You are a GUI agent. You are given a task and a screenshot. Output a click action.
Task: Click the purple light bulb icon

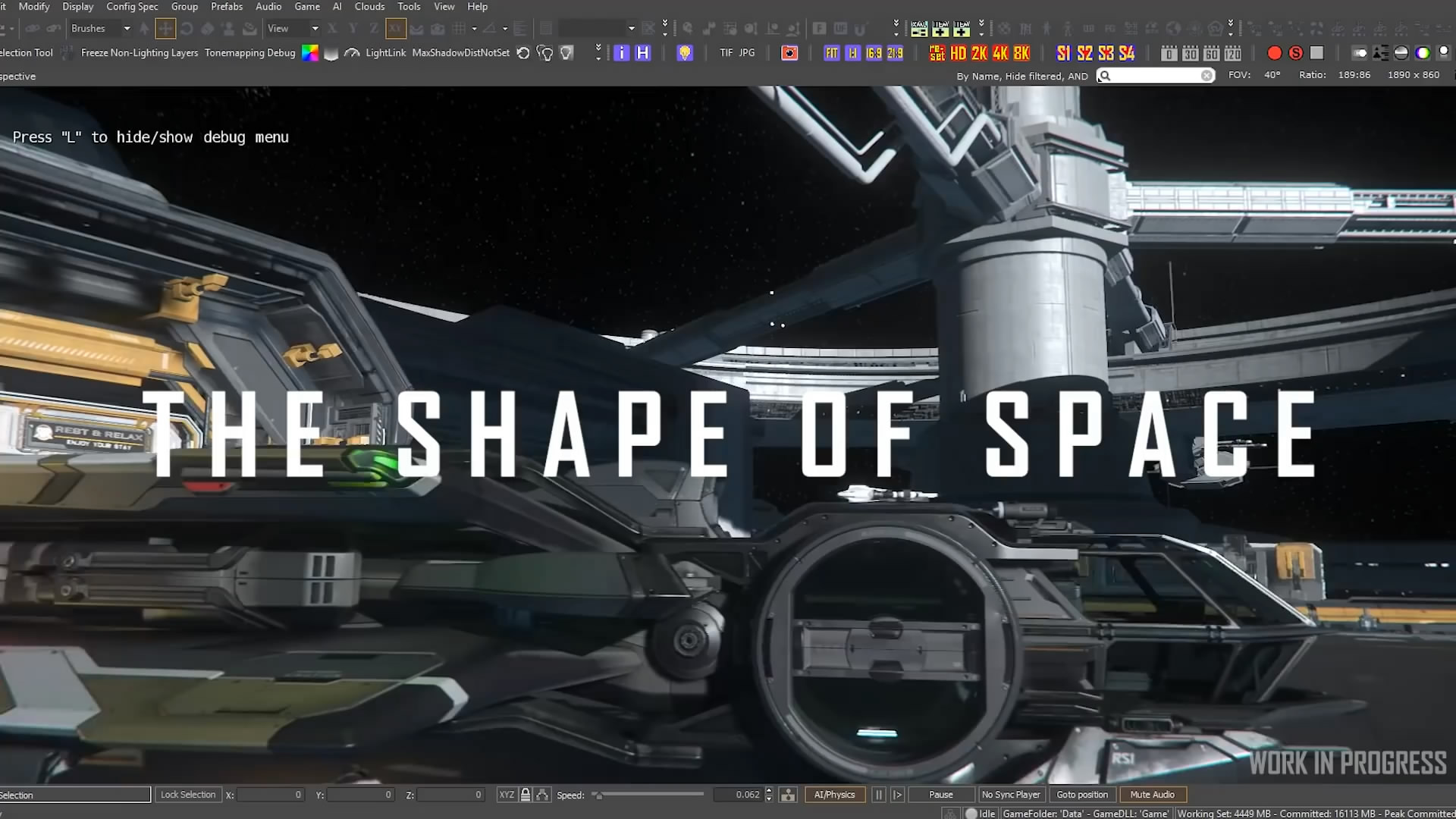685,52
